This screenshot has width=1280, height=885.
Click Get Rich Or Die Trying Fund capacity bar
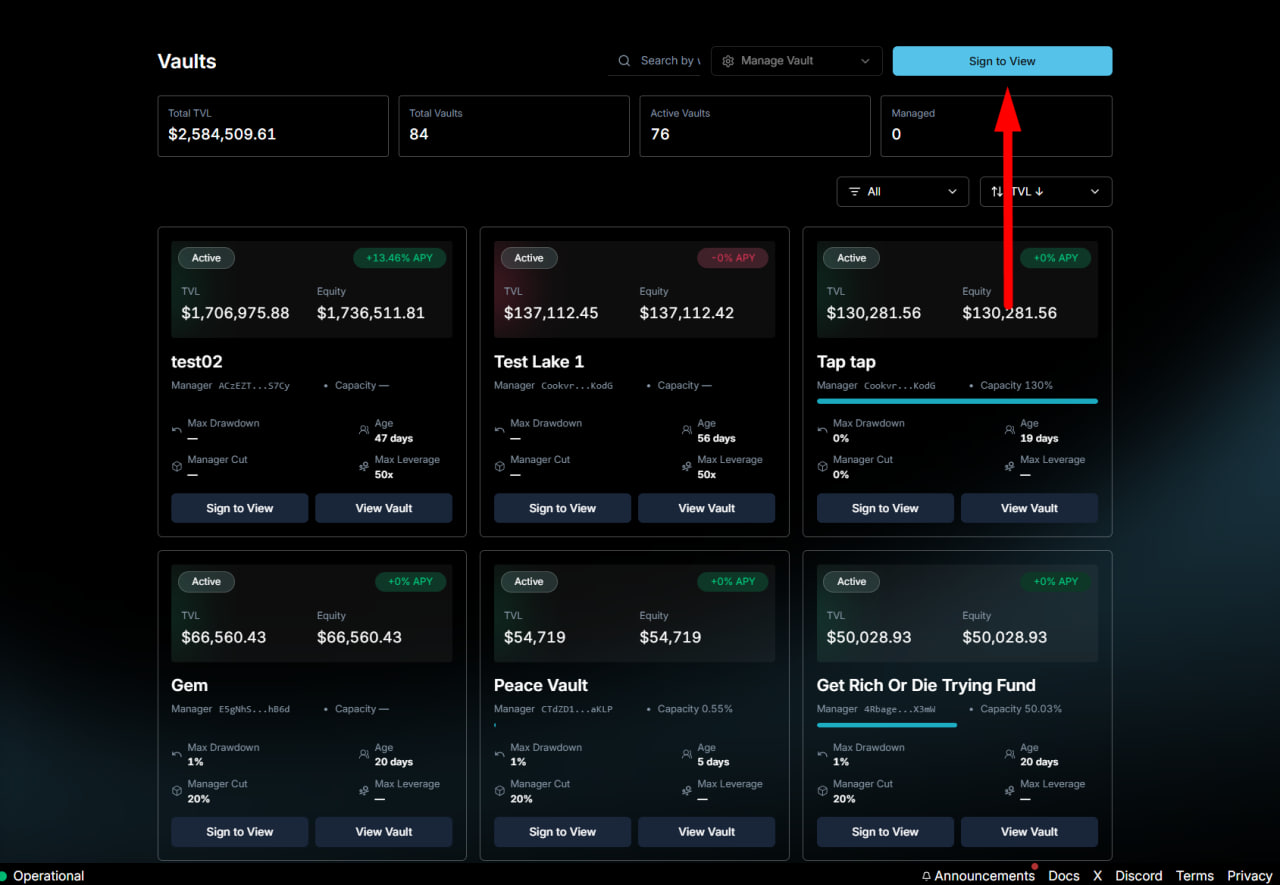pos(887,725)
